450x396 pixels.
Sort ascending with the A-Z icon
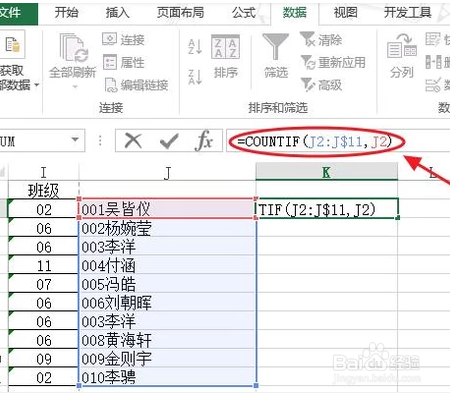(195, 46)
